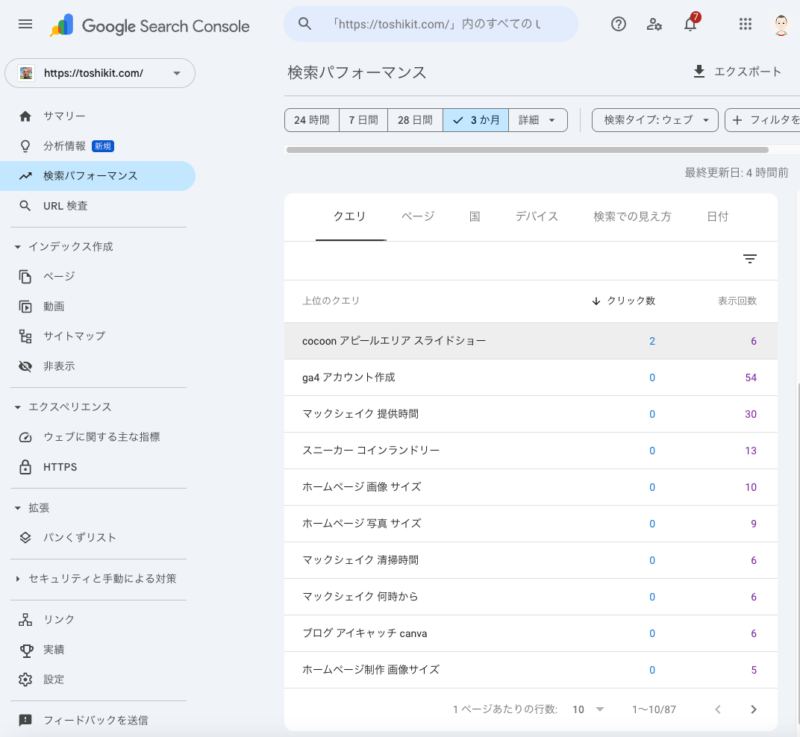Switch to the ページ tab
The image size is (800, 737).
coord(418,217)
